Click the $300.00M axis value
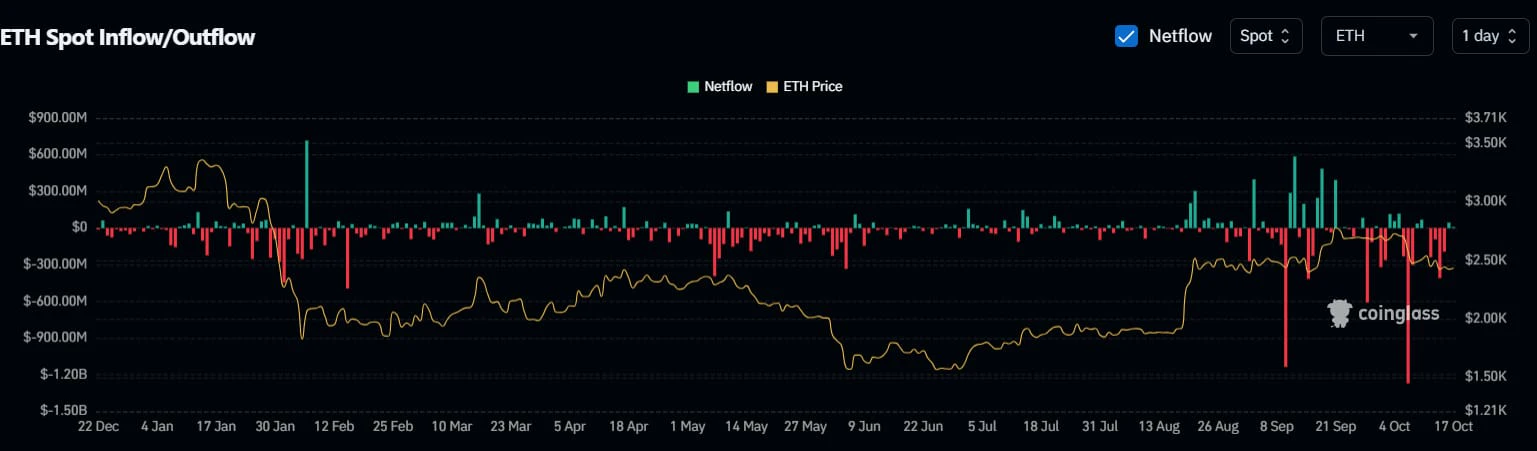1537x451 pixels. point(59,191)
